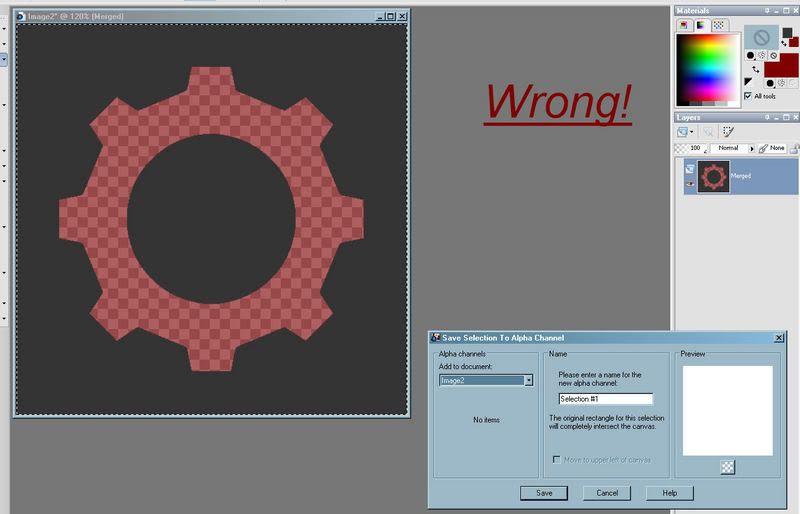Toggle the All tools checkbox

coord(749,96)
